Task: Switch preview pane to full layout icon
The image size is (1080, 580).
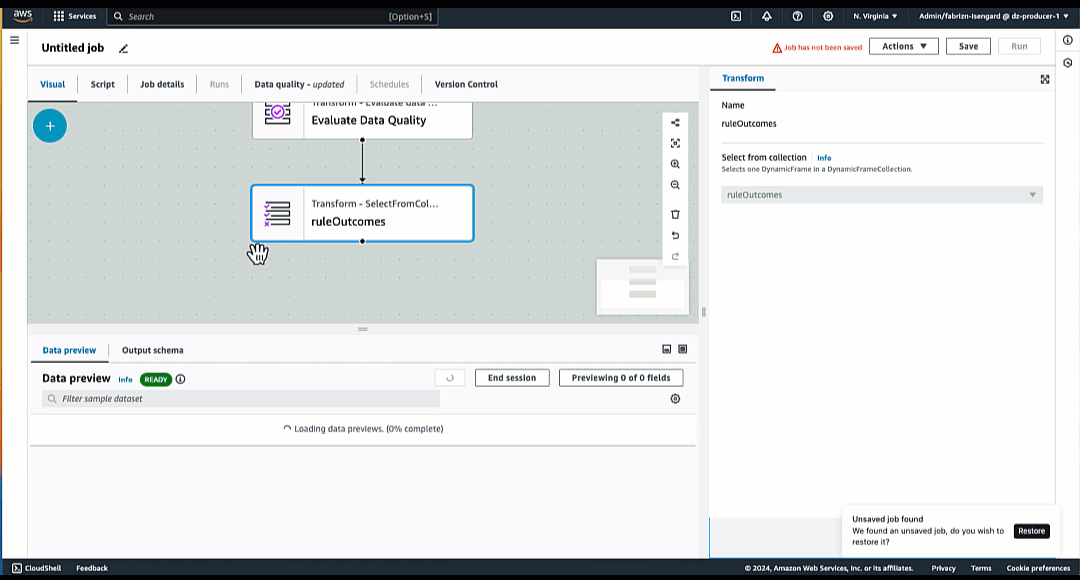Action: (683, 349)
